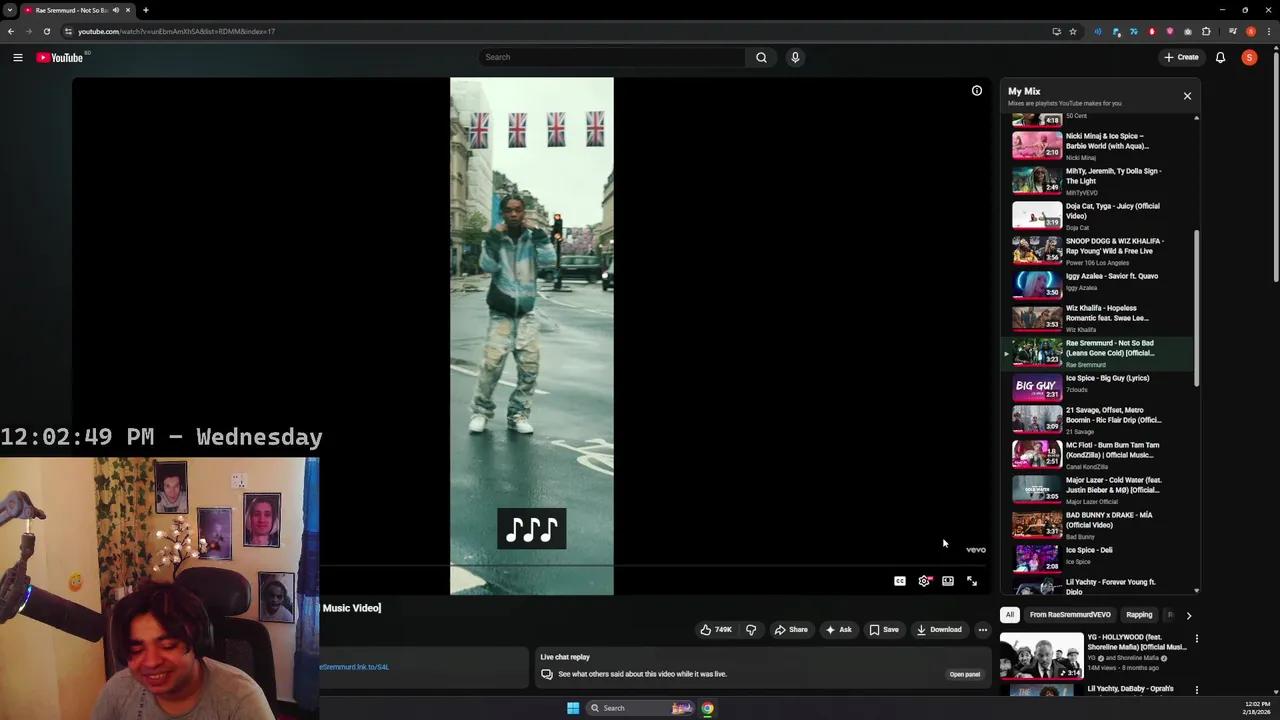This screenshot has height=720, width=1280.
Task: Toggle closed captions on the player
Action: tap(900, 581)
